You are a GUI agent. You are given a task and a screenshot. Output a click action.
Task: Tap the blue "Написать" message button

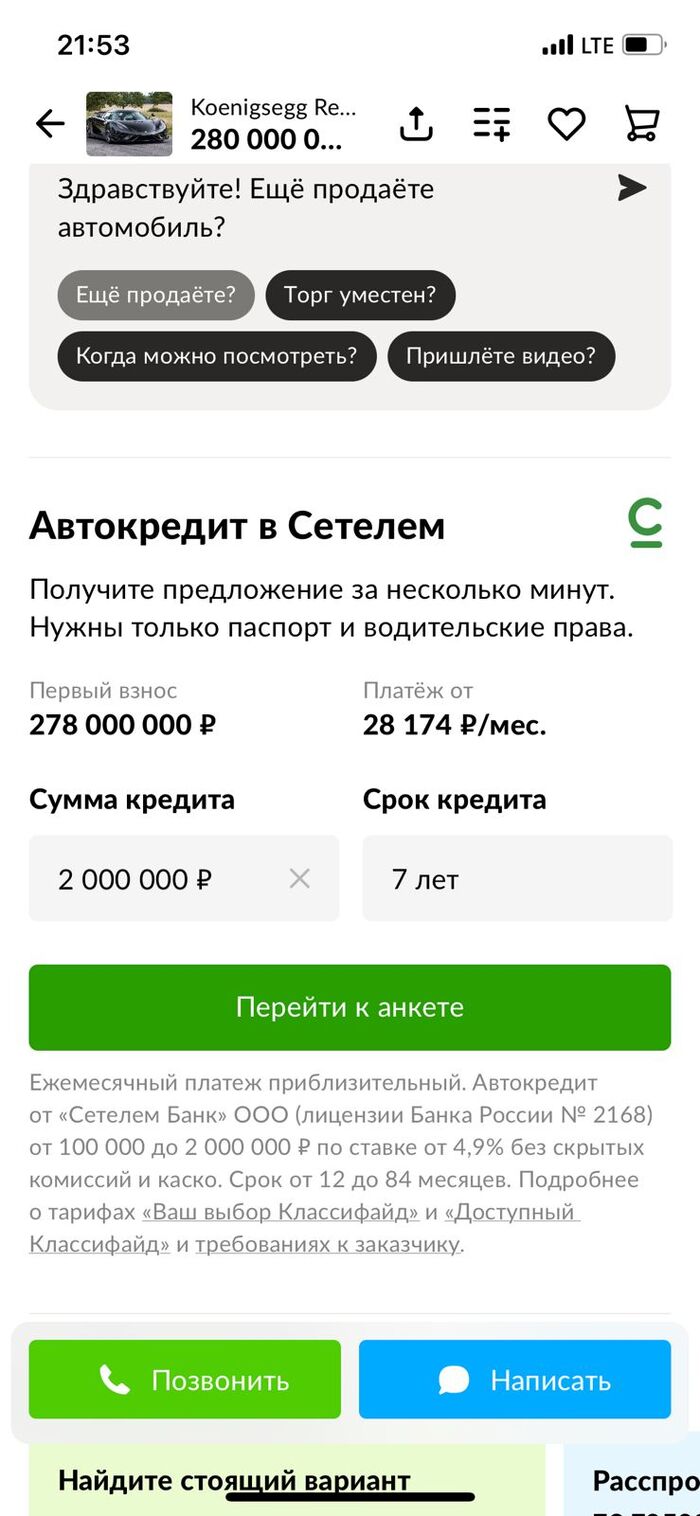click(515, 1380)
